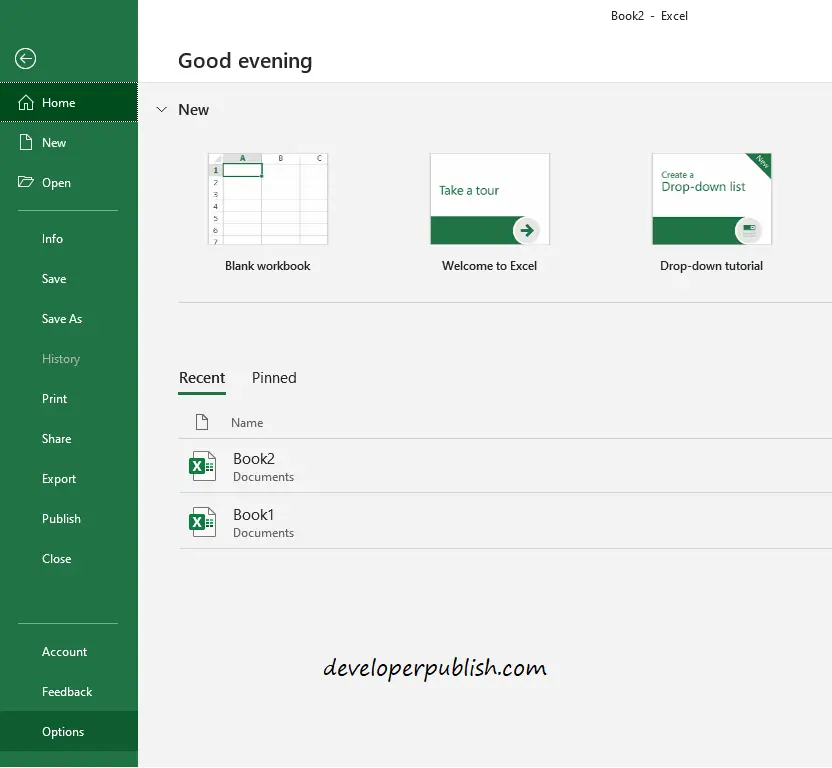Click Save As in the sidebar
832x768 pixels.
69,318
